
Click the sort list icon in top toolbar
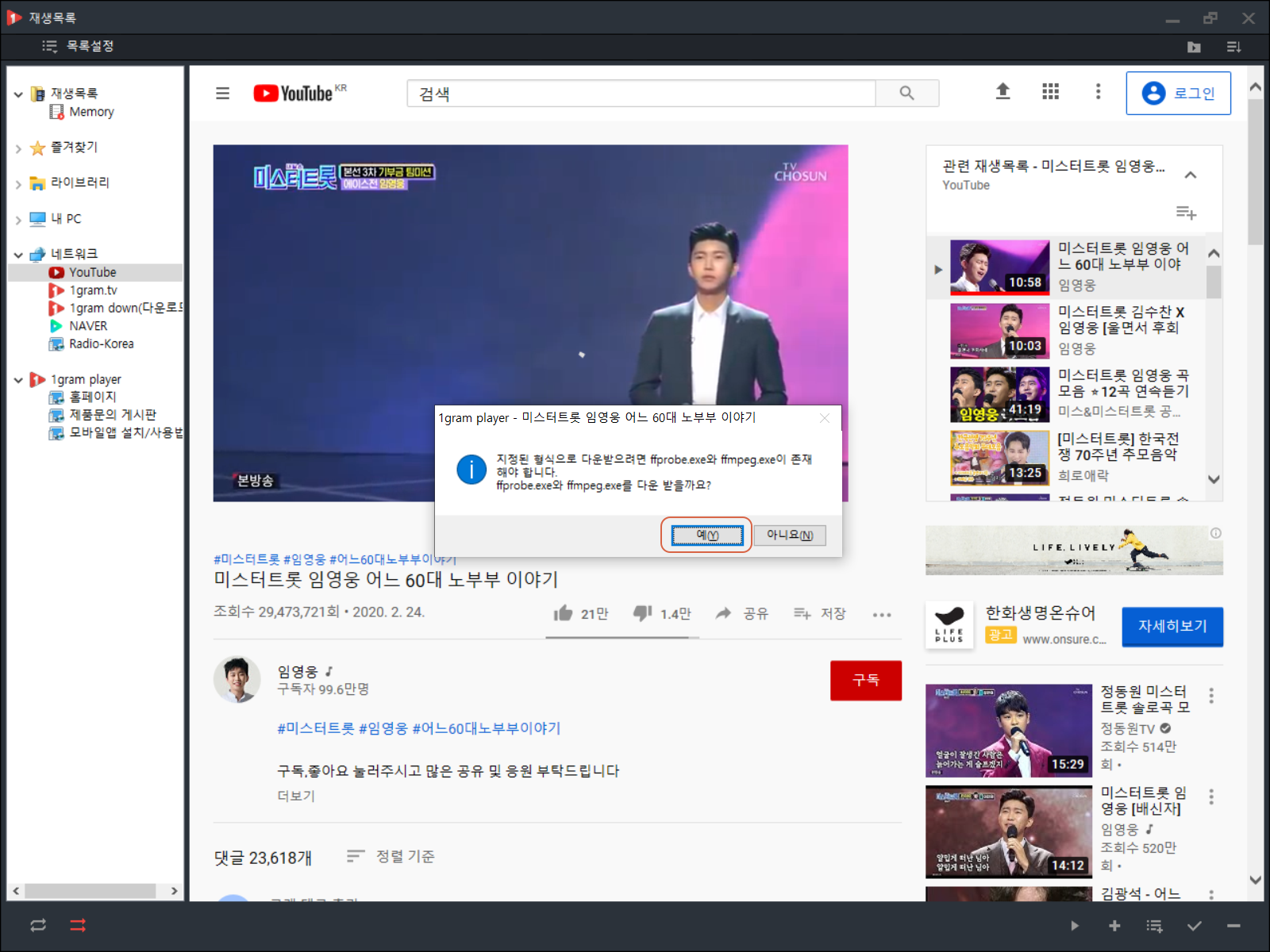tap(1233, 47)
